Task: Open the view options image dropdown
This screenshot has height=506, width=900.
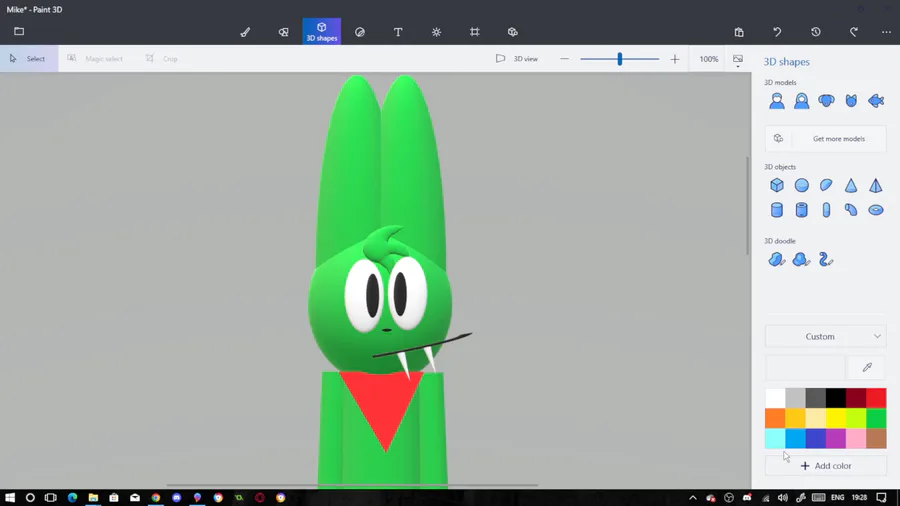Action: (738, 60)
